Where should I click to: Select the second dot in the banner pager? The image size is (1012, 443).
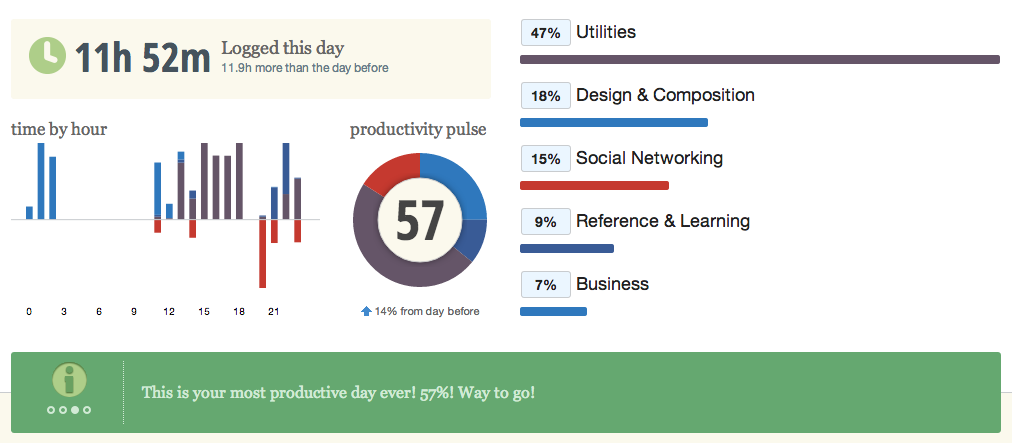(63, 410)
